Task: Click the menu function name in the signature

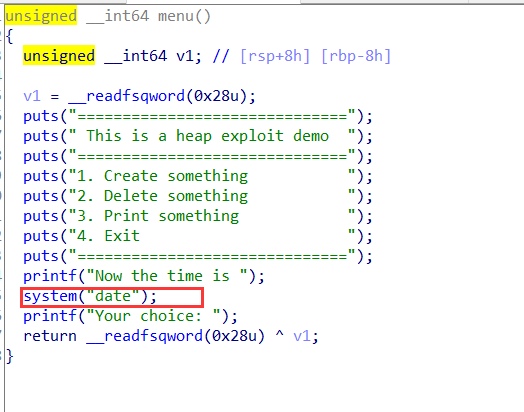Action: click(x=175, y=16)
